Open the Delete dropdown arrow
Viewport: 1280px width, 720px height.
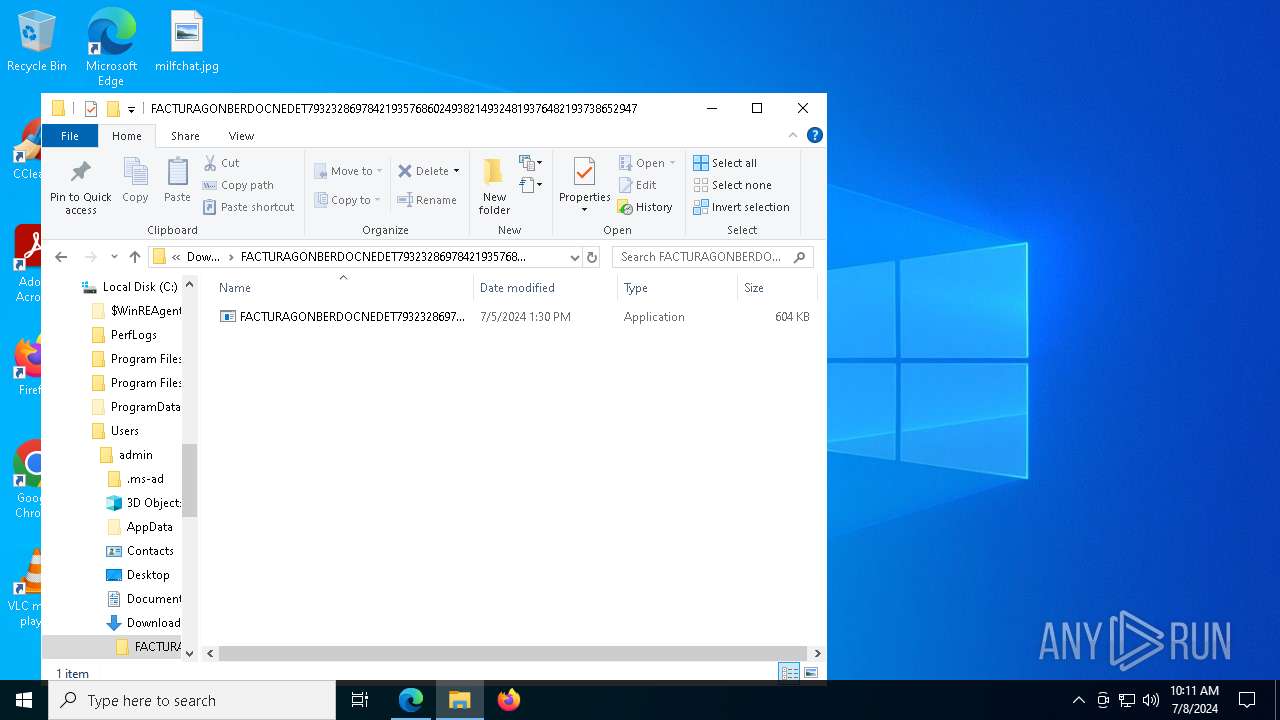(457, 171)
